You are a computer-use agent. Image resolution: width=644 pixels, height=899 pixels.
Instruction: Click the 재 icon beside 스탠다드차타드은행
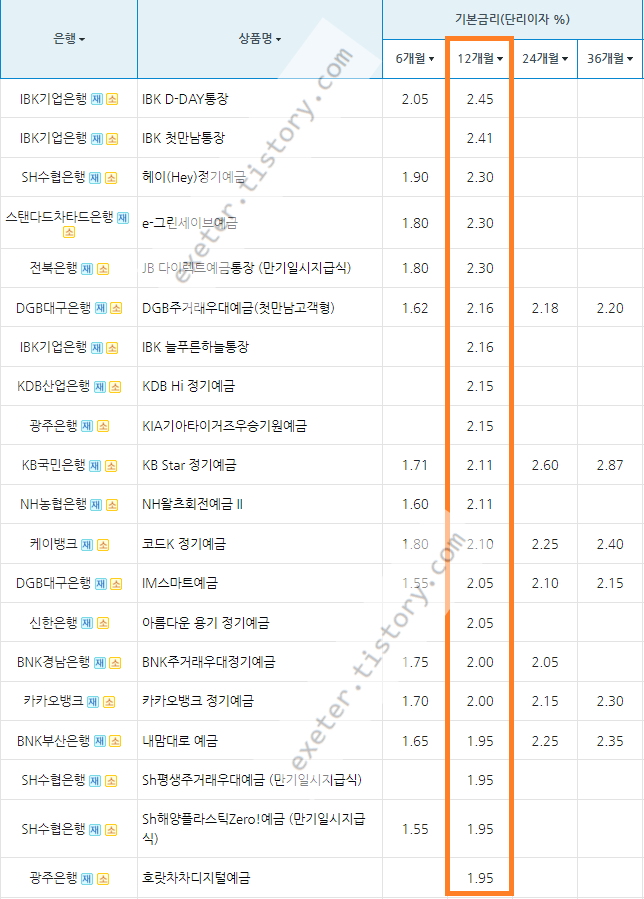(123, 217)
